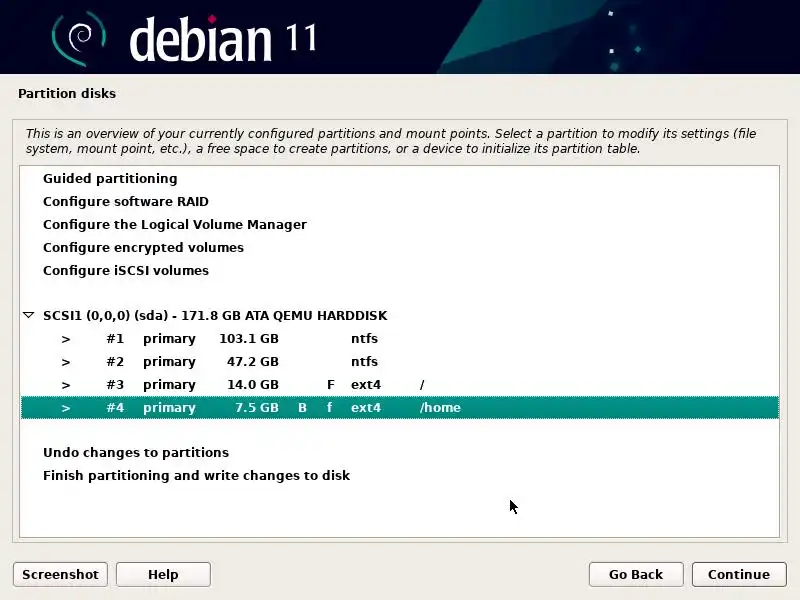Select partition #4 7.5 GB /home
This screenshot has height=600, width=800.
tap(399, 408)
